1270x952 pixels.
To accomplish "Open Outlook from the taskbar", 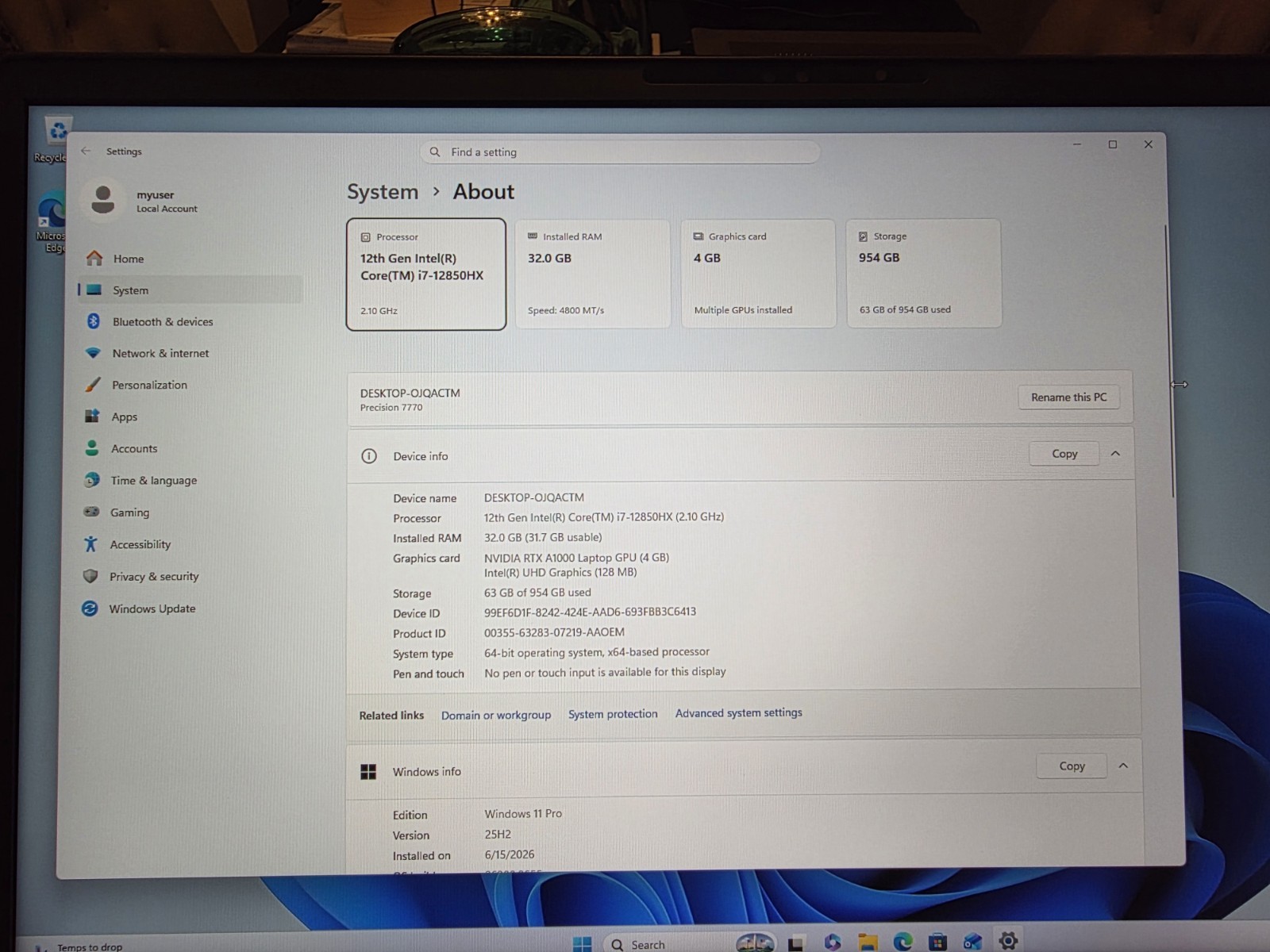I will coord(972,942).
